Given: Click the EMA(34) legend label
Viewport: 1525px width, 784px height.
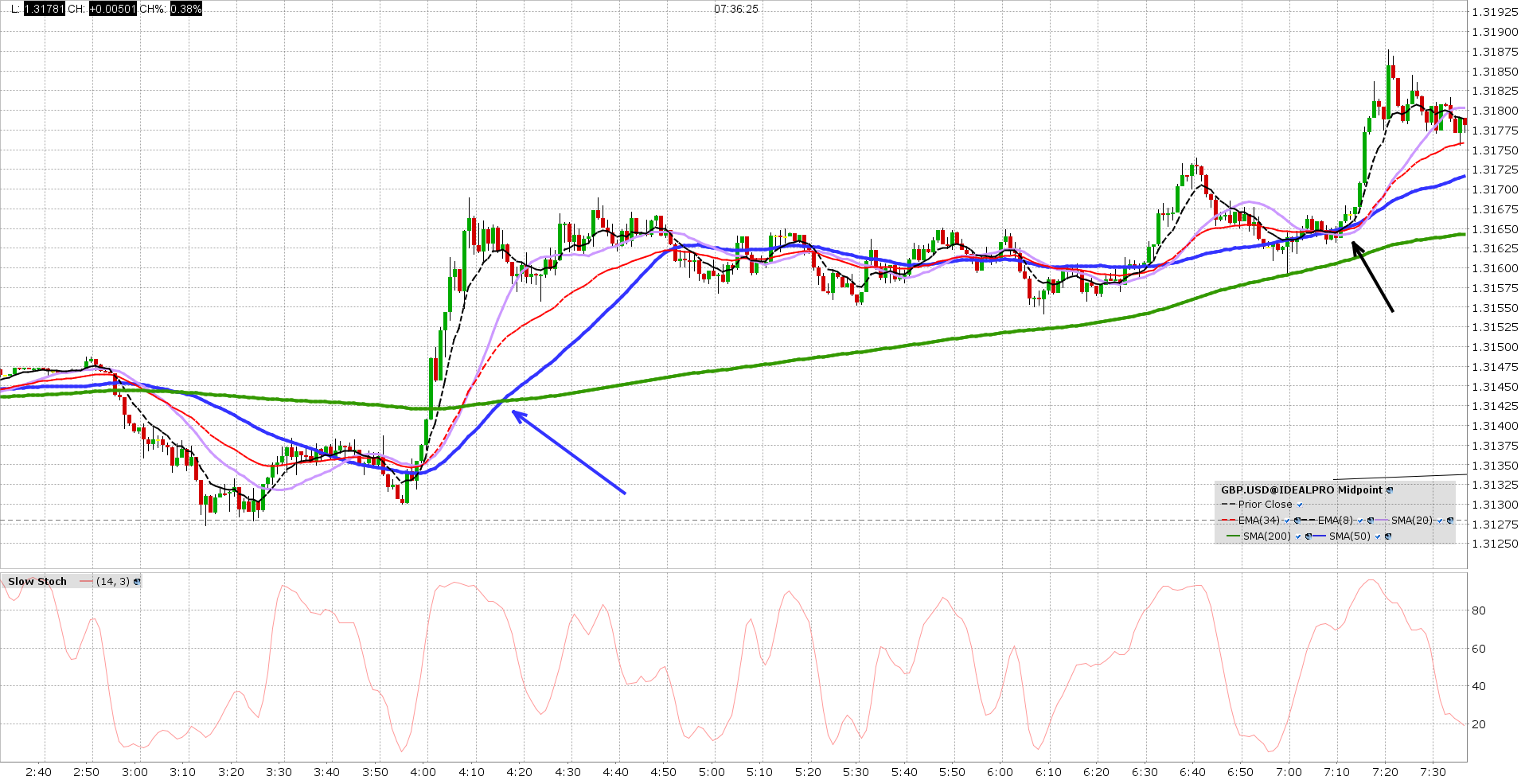Looking at the screenshot, I should tap(1259, 521).
